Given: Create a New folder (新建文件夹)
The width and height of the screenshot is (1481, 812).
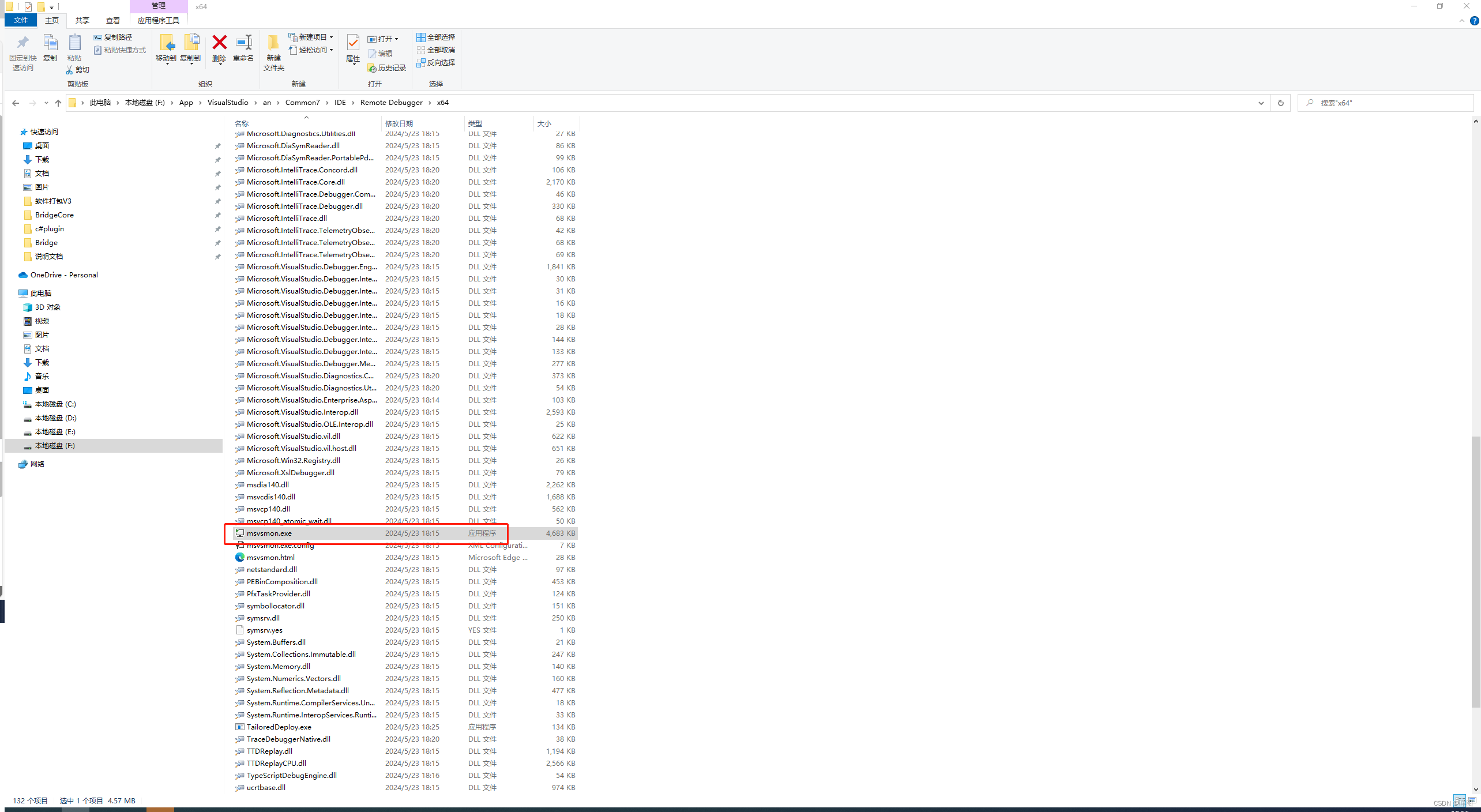Looking at the screenshot, I should pos(273,52).
